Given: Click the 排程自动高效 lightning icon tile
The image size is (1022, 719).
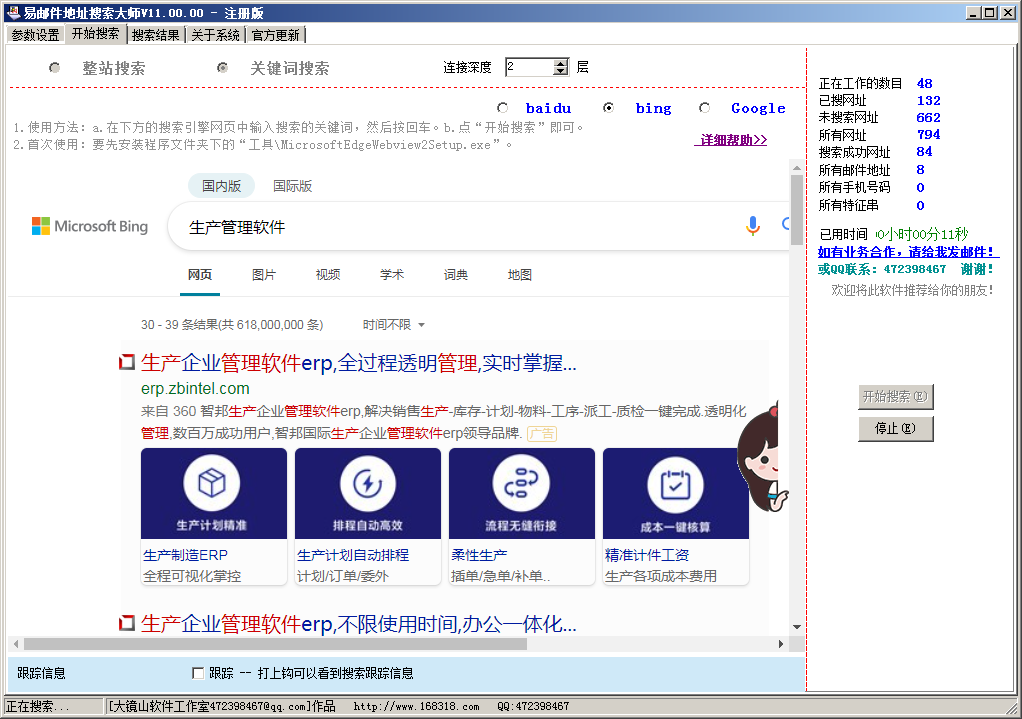Looking at the screenshot, I should tap(368, 493).
